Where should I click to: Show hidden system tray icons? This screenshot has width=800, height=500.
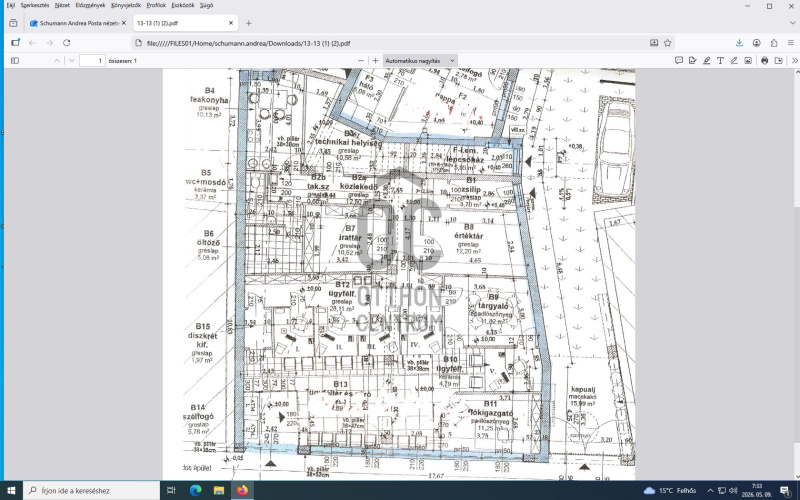pos(710,490)
